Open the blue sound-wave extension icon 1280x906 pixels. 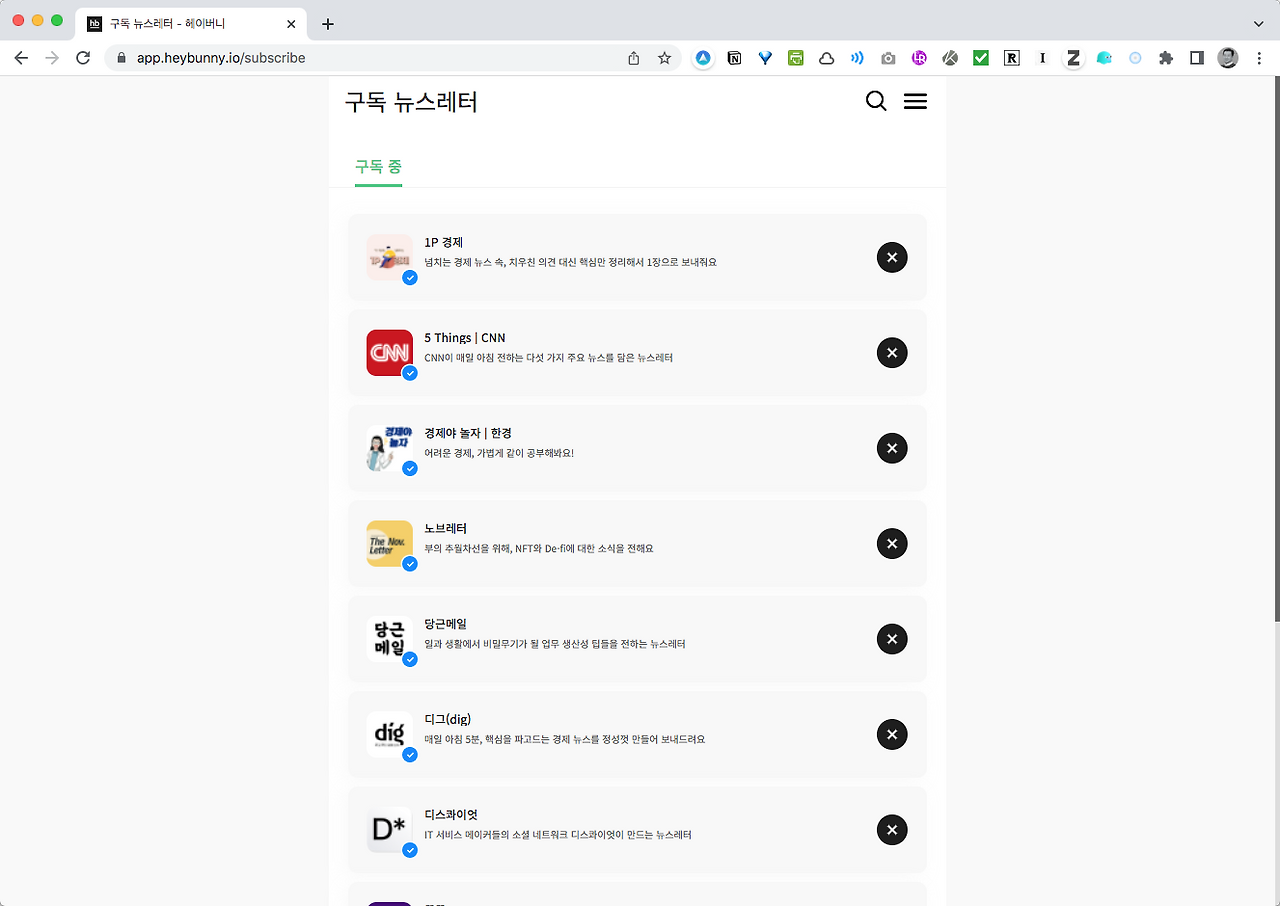click(x=857, y=58)
